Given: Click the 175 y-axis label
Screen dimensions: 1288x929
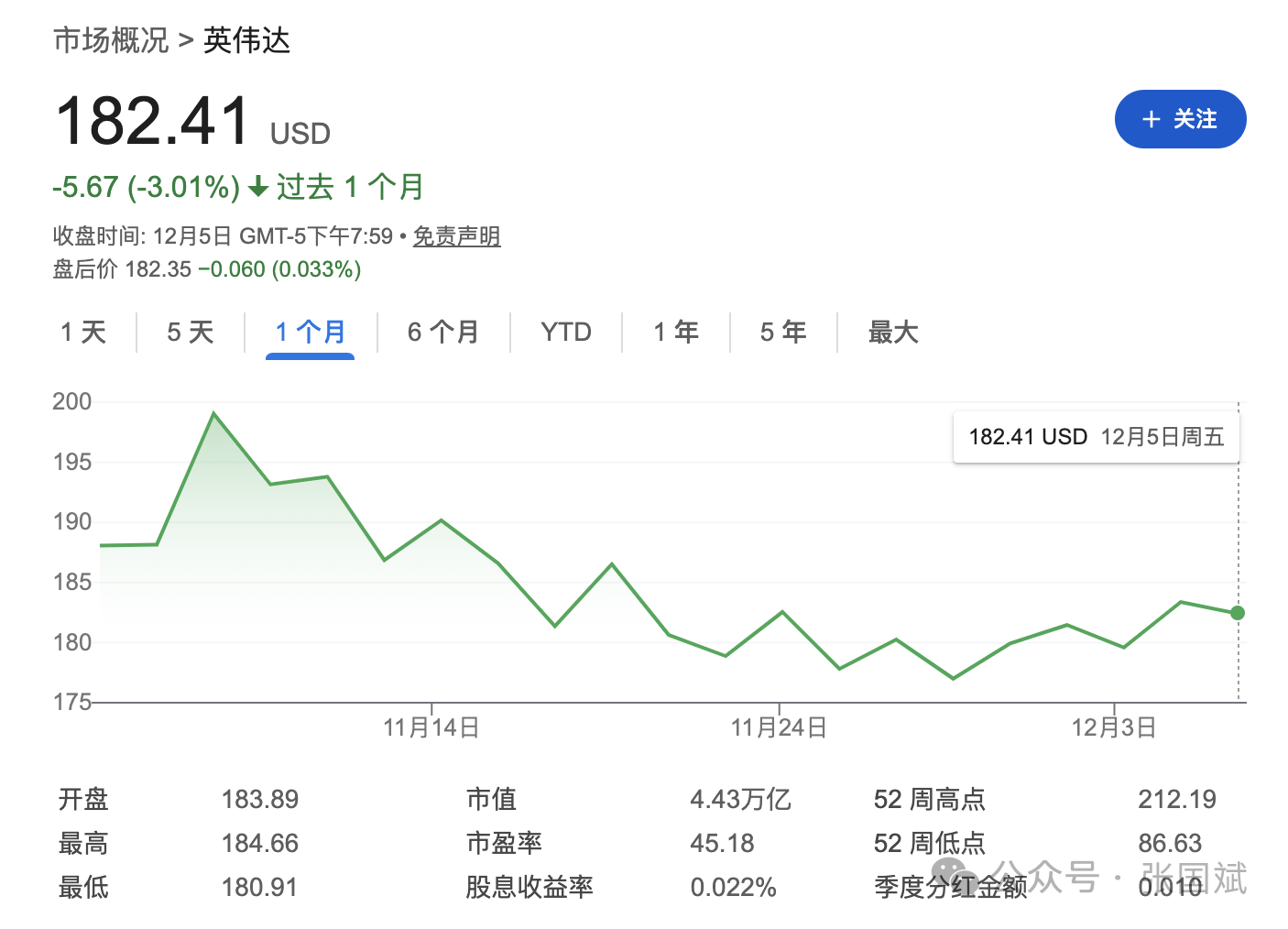Looking at the screenshot, I should point(72,702).
